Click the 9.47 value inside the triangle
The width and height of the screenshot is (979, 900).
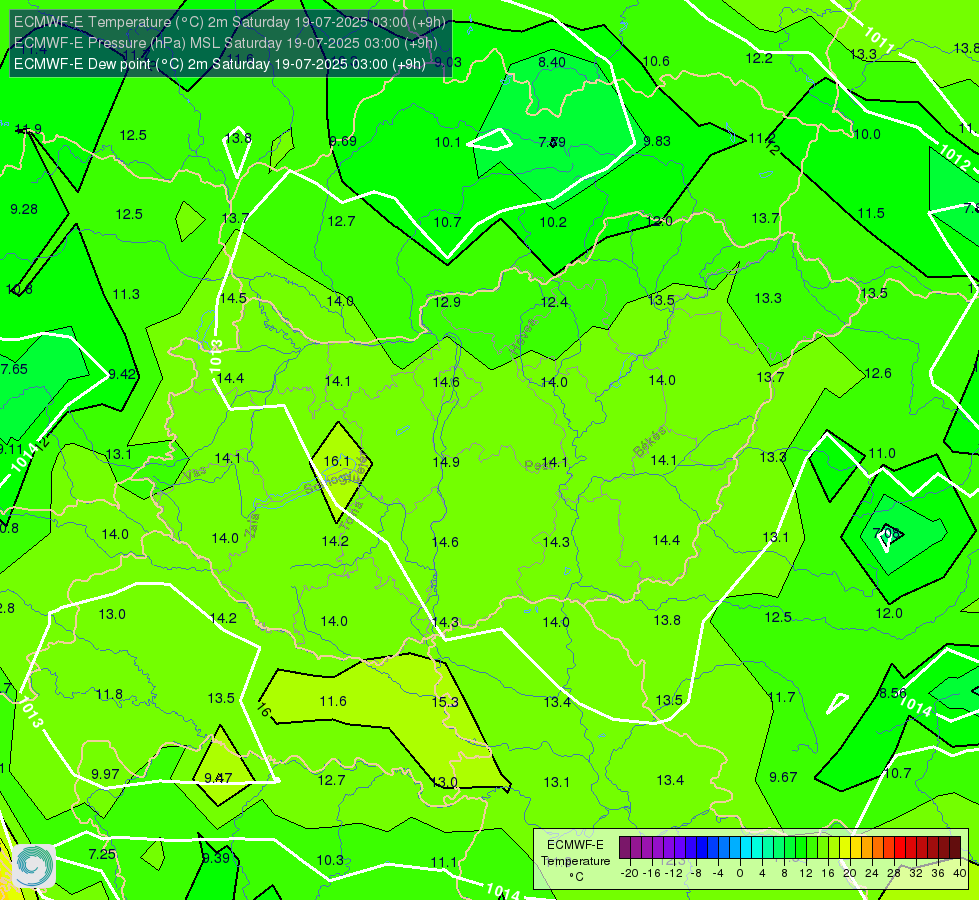click(219, 778)
